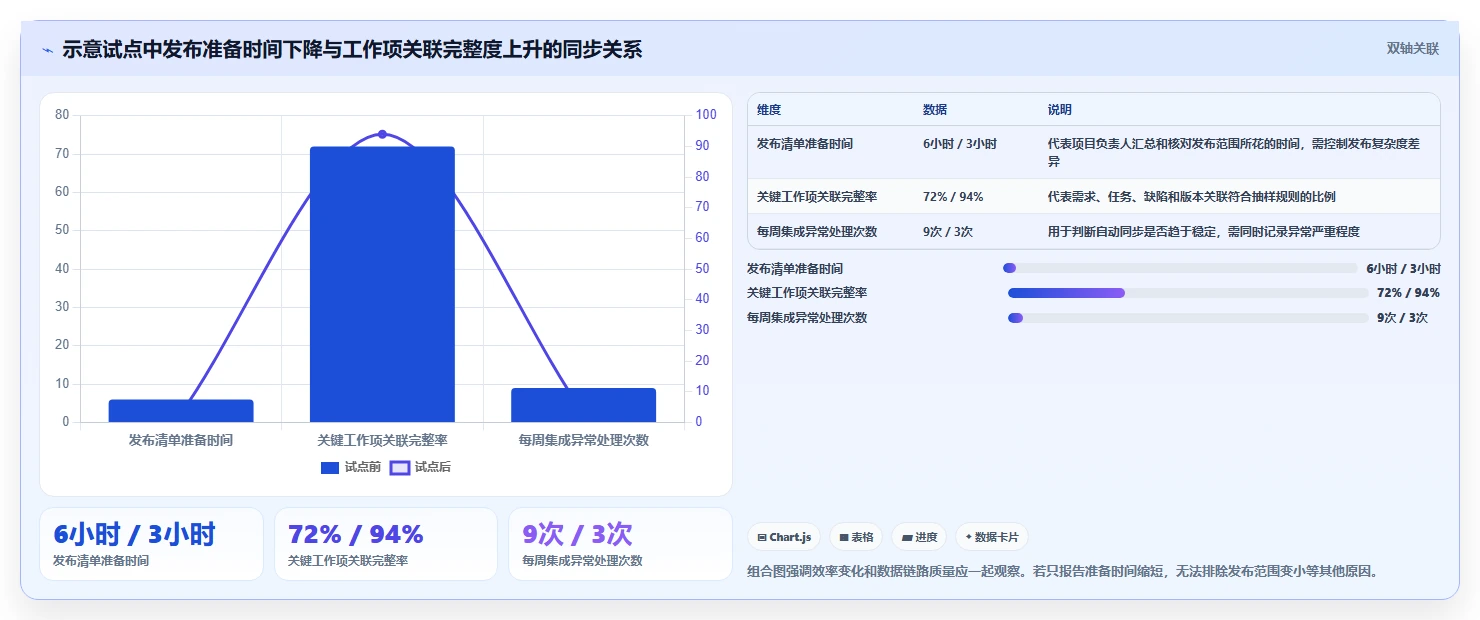Click the right axis tick value 100
The width and height of the screenshot is (1480, 620).
[706, 115]
